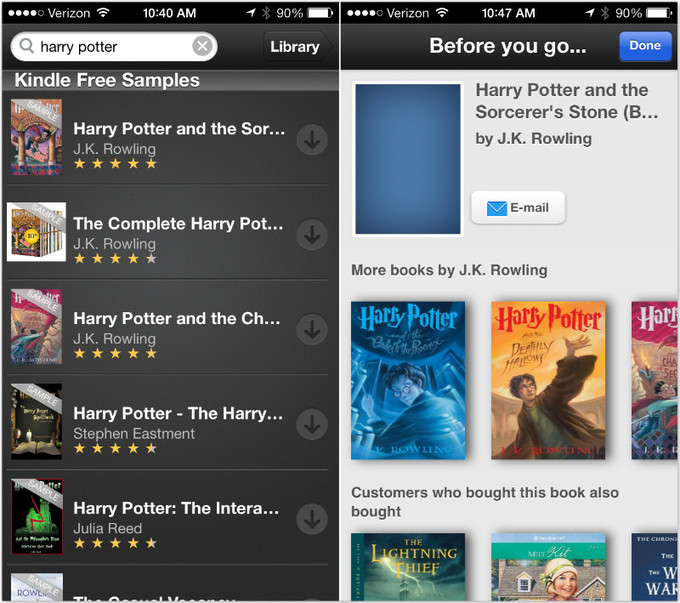Share the book via E-mail button
Viewport: 680px width, 603px height.
tap(518, 208)
